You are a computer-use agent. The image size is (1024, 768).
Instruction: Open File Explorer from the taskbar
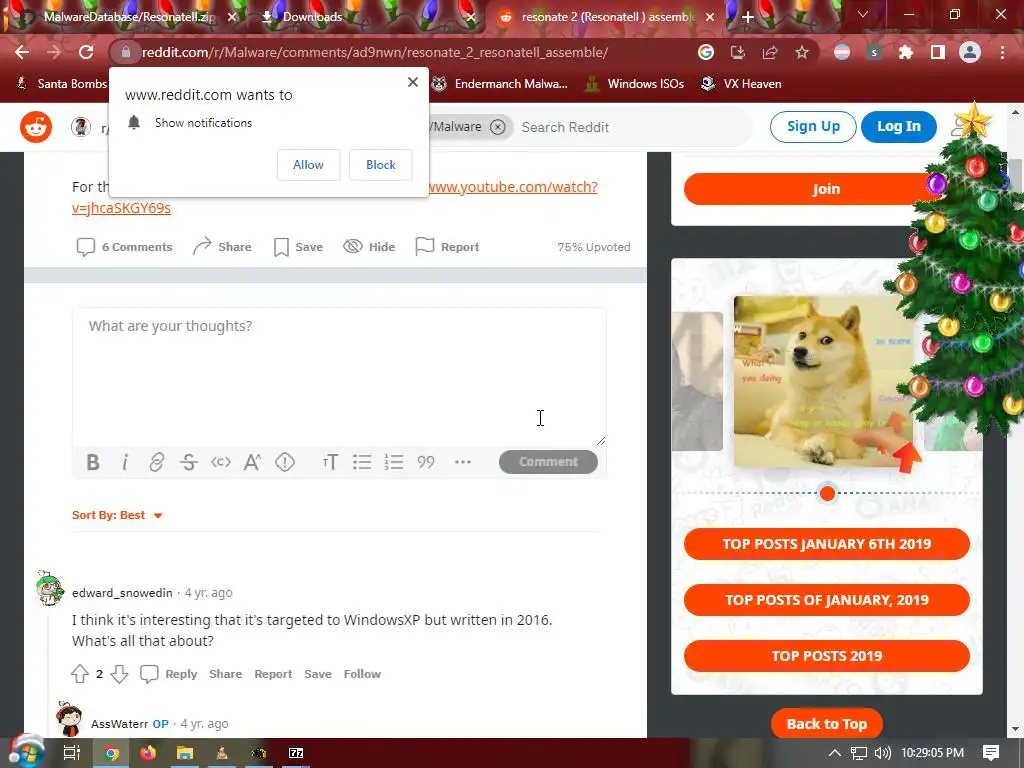(x=185, y=753)
